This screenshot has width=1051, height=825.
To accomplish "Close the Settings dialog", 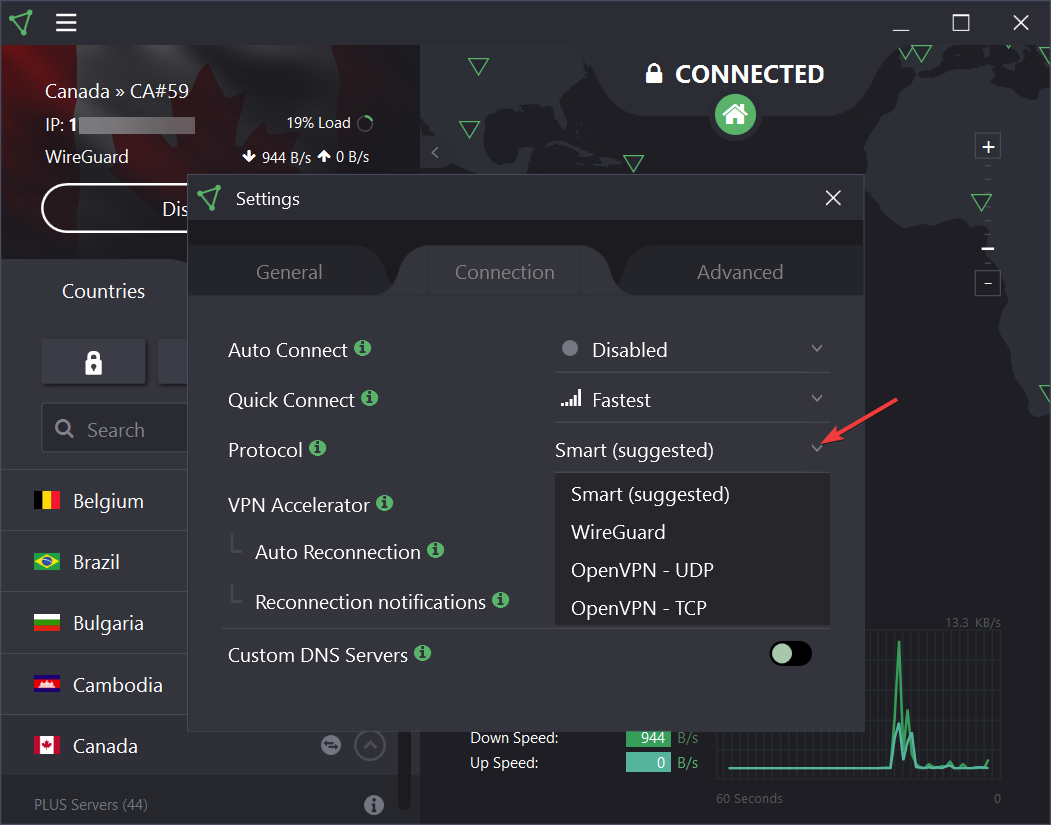I will pyautogui.click(x=833, y=198).
